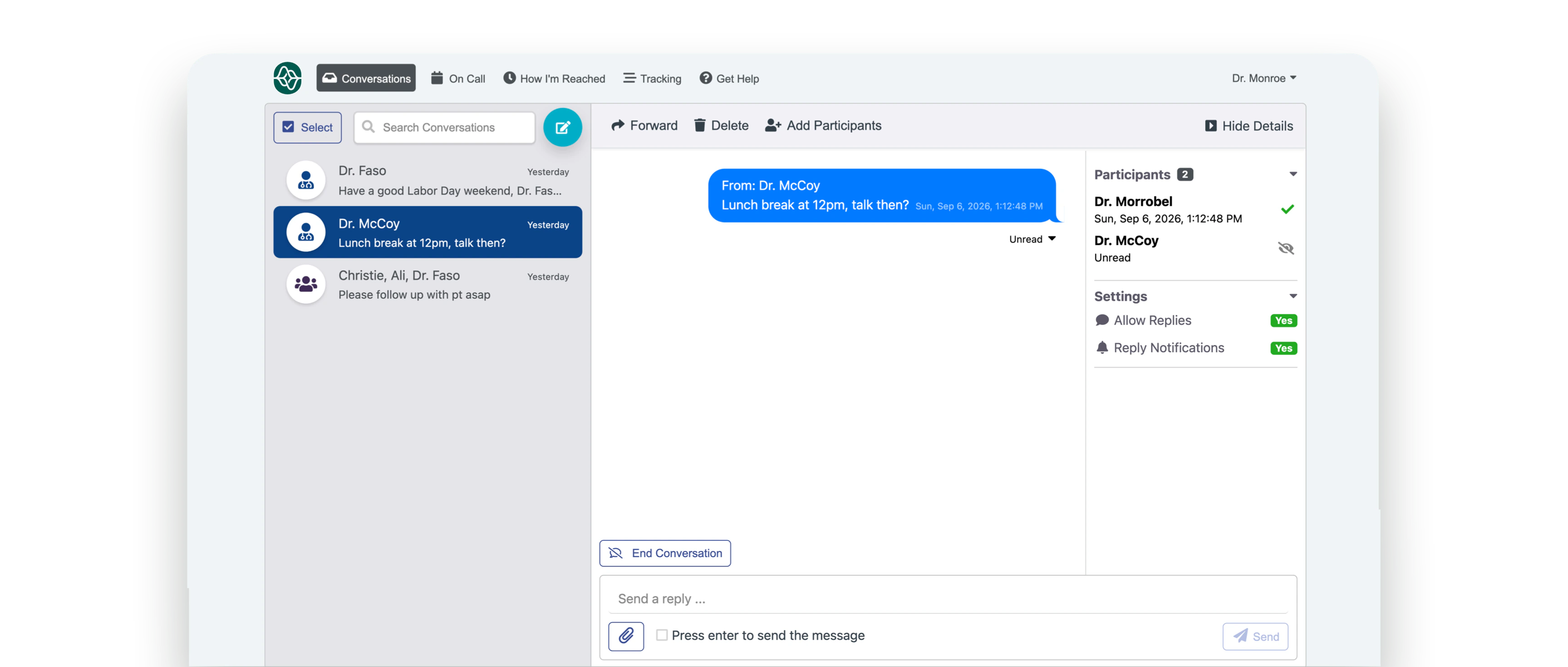1568x667 pixels.
Task: Open the Christie, Ali, Dr. Faso conversation
Action: (428, 284)
